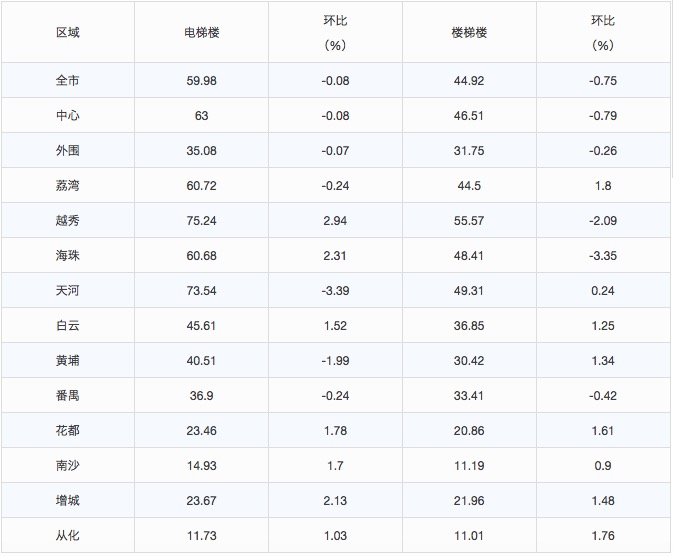Select the 海珠 region cell
673x556 pixels.
[x=67, y=256]
